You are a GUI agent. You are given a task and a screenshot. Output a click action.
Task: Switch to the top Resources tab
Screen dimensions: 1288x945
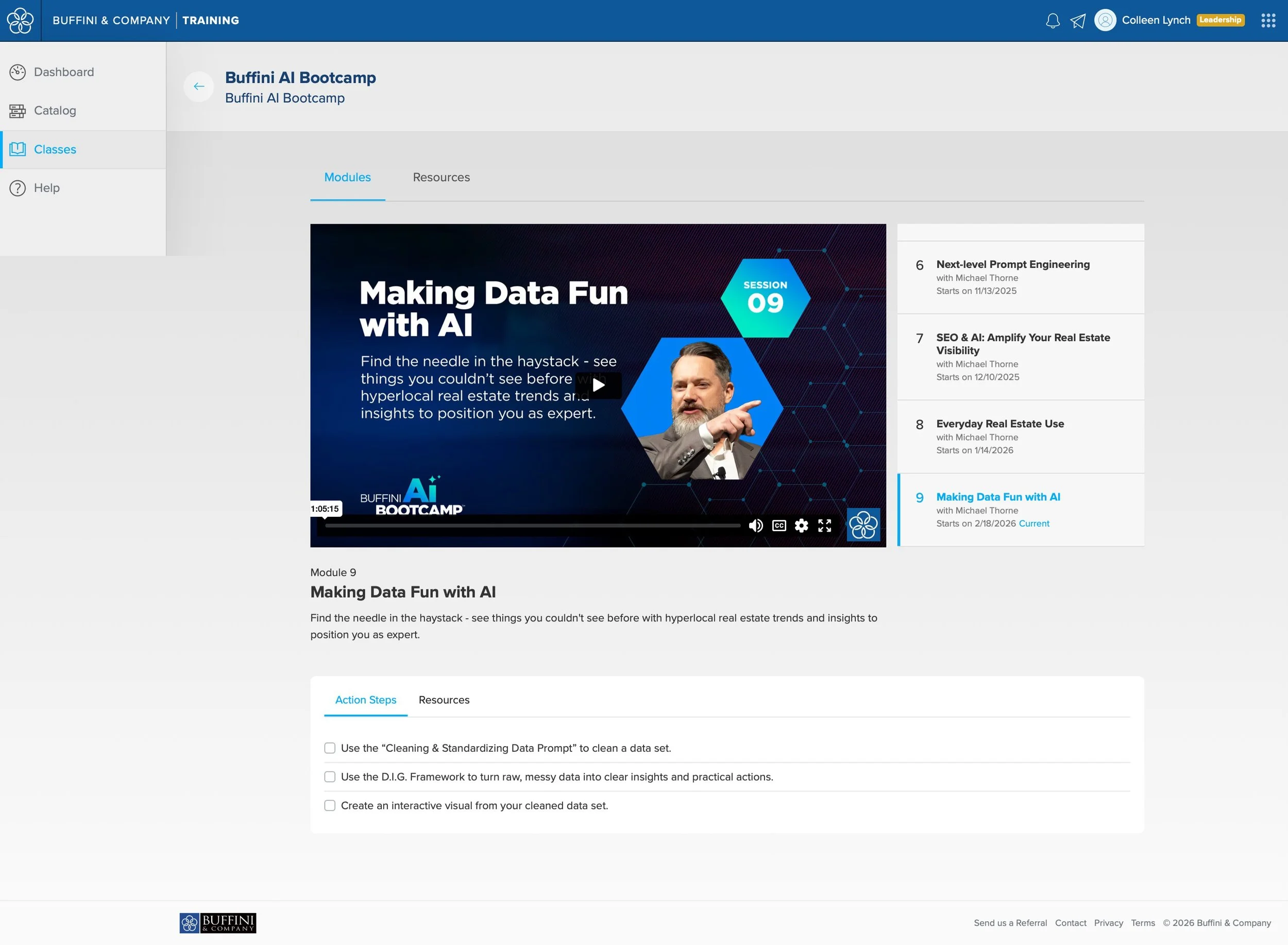[441, 177]
